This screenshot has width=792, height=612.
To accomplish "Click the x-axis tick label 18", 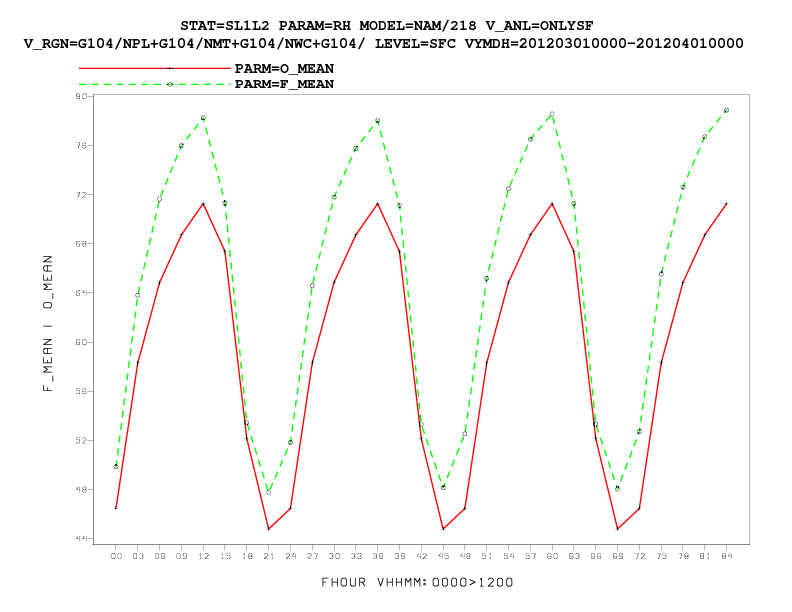I will coord(247,556).
